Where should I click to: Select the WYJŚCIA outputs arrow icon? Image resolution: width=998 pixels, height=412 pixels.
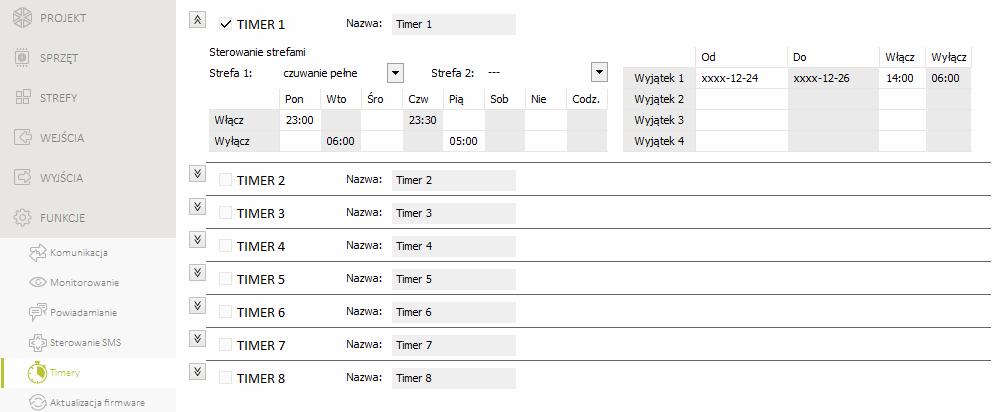click(22, 177)
